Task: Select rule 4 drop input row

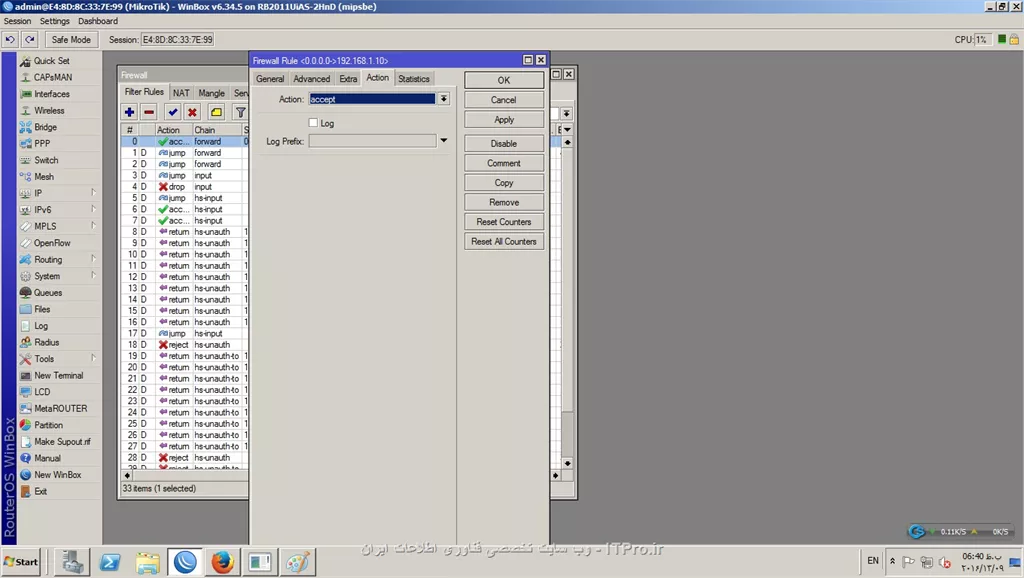Action: (185, 187)
